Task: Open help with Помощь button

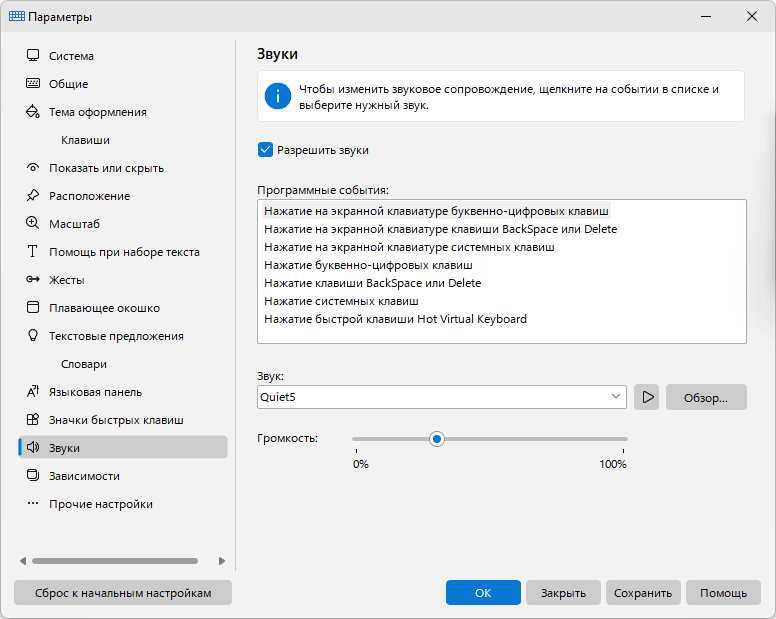Action: (723, 592)
